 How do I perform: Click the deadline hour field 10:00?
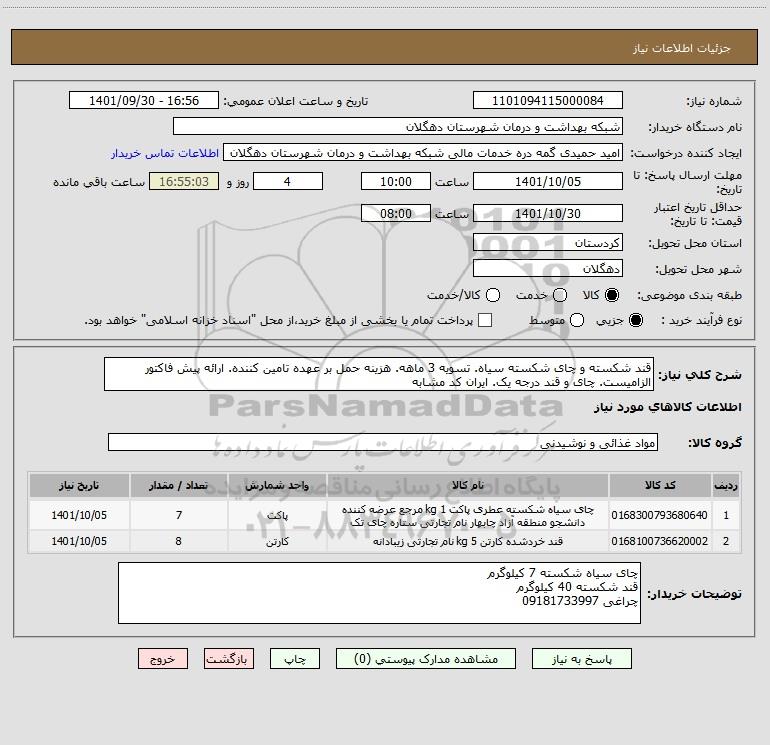(396, 181)
